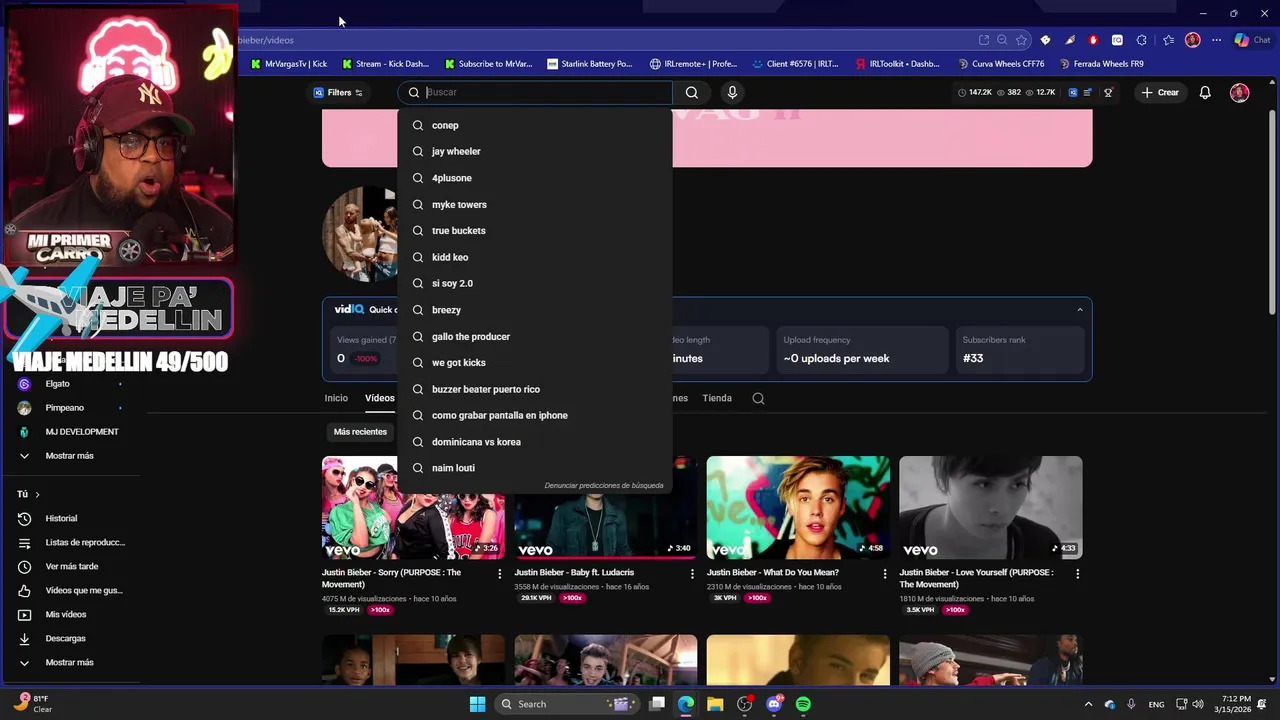The image size is (1280, 720).
Task: Select 'kidd keo' from the list
Action: (535, 257)
